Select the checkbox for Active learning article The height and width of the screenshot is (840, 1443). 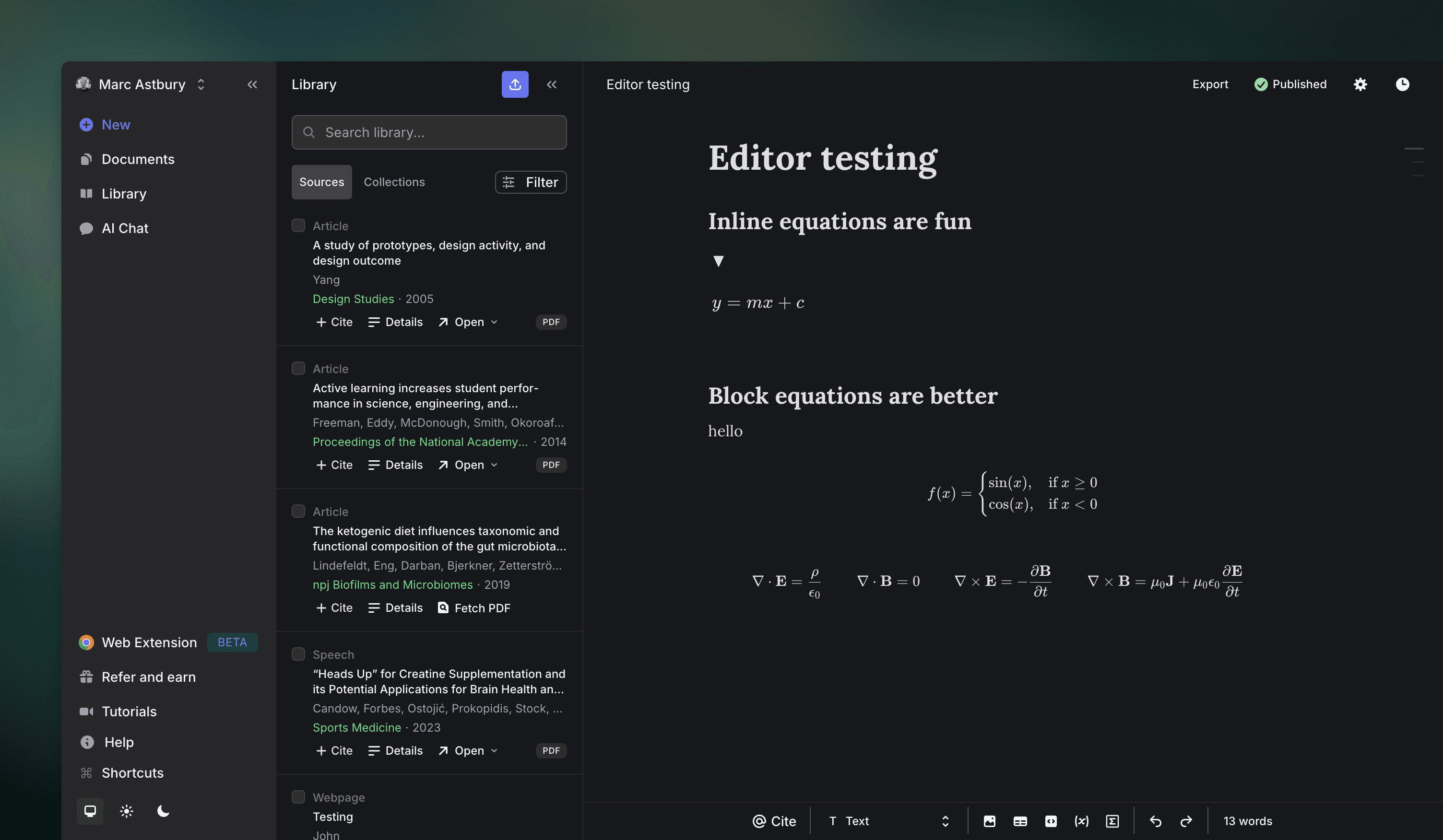click(x=298, y=369)
